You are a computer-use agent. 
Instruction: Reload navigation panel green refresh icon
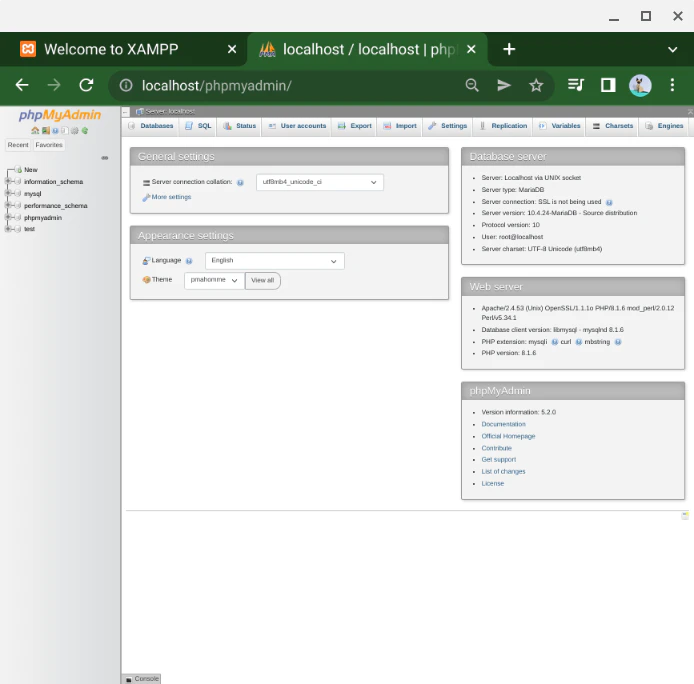tap(85, 131)
